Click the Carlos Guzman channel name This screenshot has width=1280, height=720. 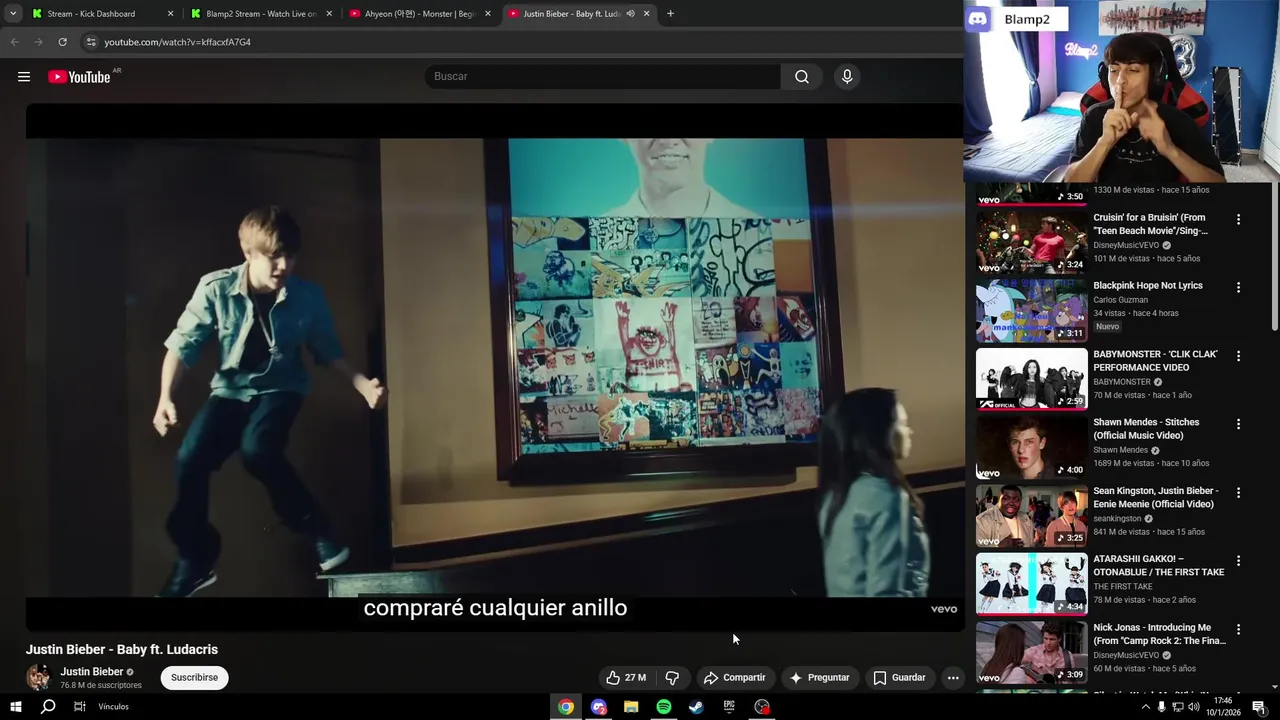pyautogui.click(x=1120, y=299)
